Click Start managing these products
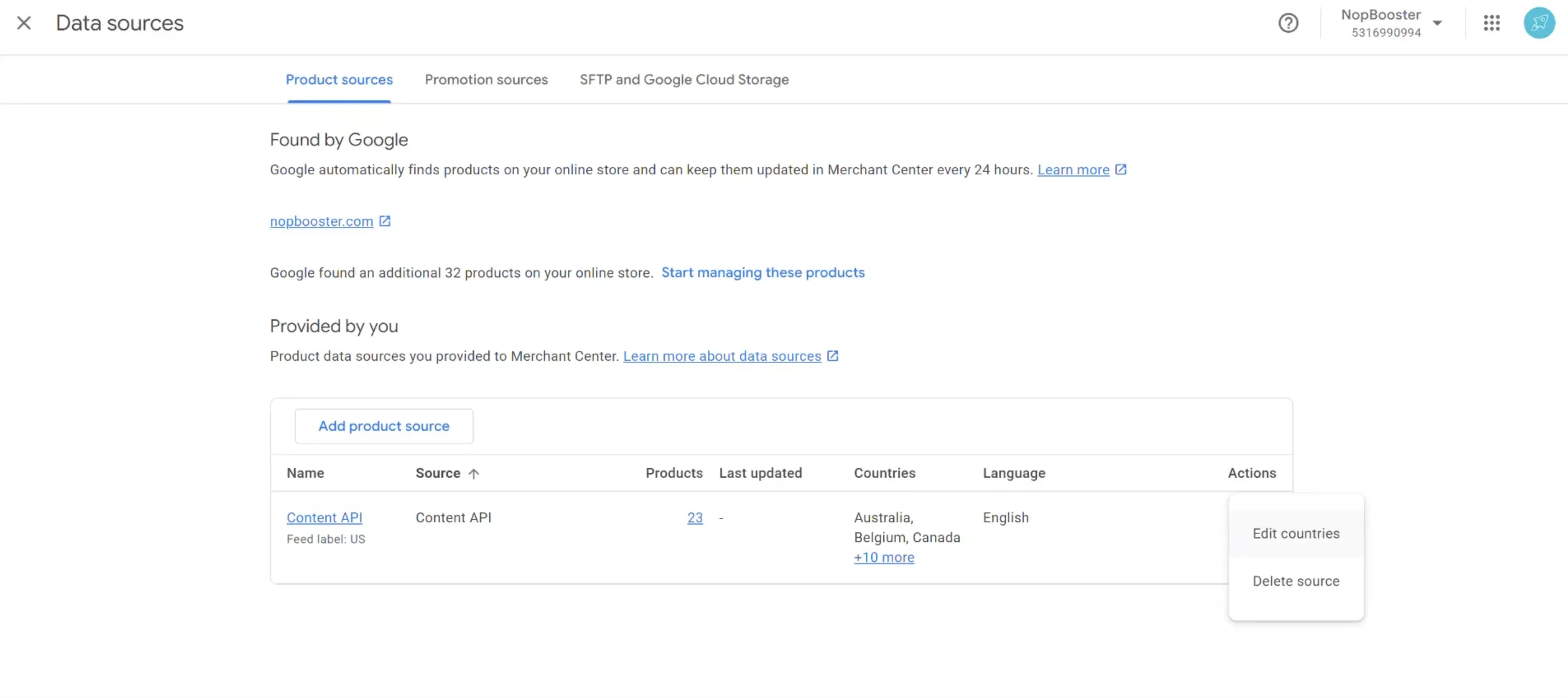1568x698 pixels. tap(763, 273)
